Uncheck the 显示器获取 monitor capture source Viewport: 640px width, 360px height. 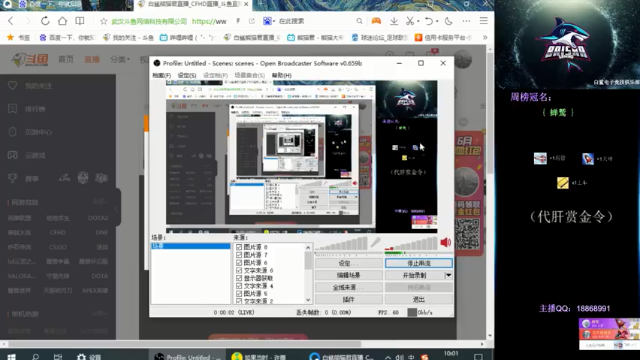coord(239,278)
